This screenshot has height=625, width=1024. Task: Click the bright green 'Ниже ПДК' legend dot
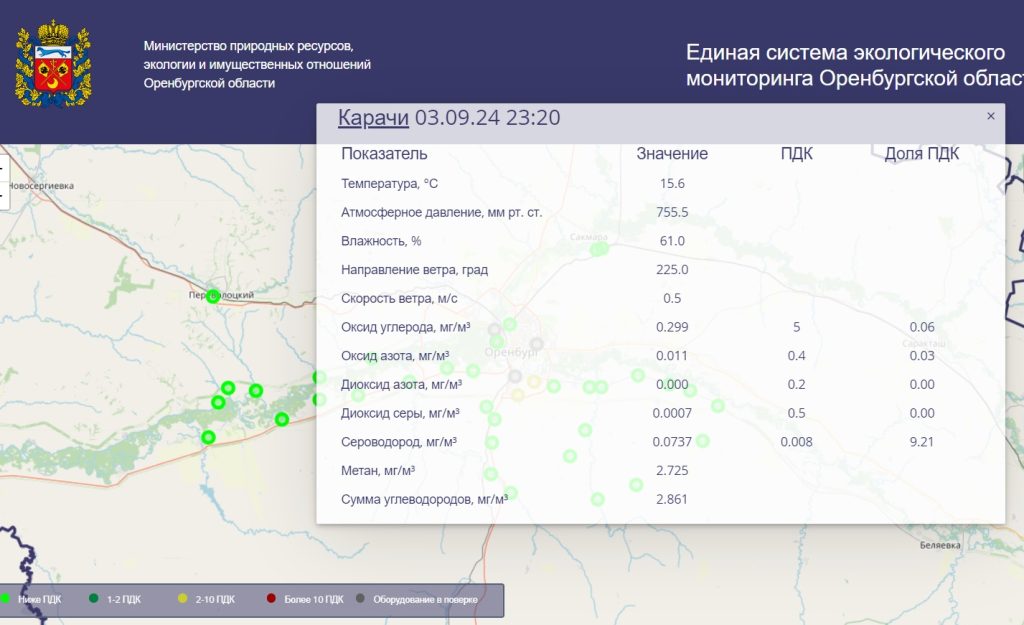pos(5,599)
